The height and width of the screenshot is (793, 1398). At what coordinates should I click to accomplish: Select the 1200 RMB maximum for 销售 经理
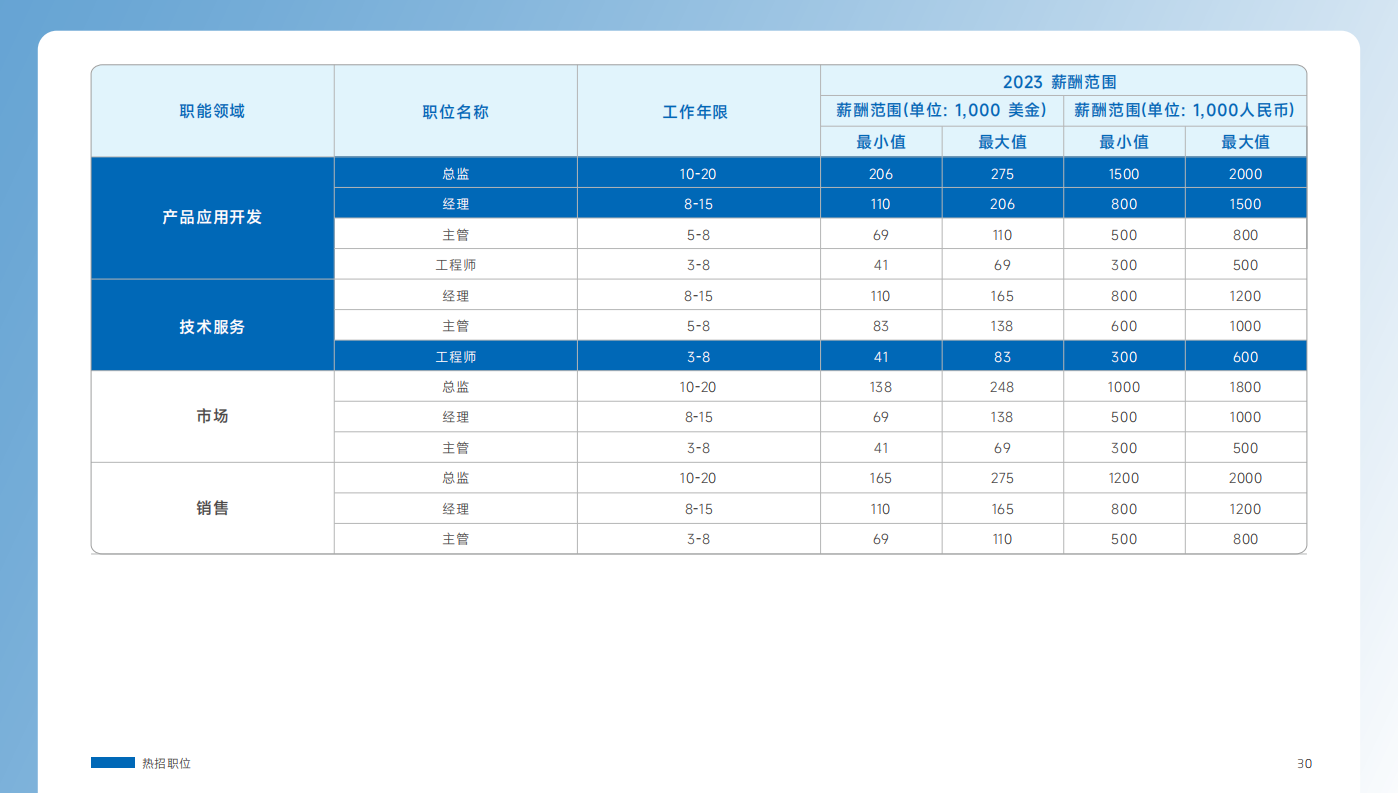[1246, 508]
